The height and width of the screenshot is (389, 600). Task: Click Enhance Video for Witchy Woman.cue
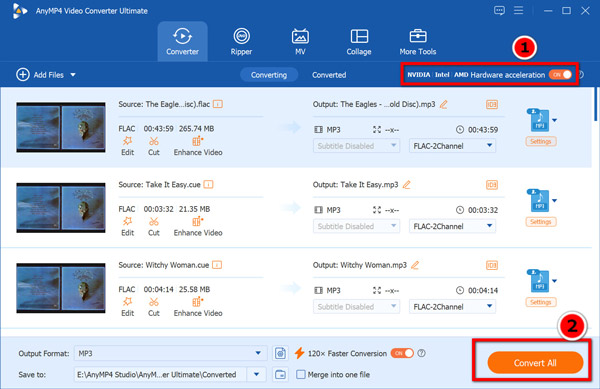pyautogui.click(x=198, y=306)
